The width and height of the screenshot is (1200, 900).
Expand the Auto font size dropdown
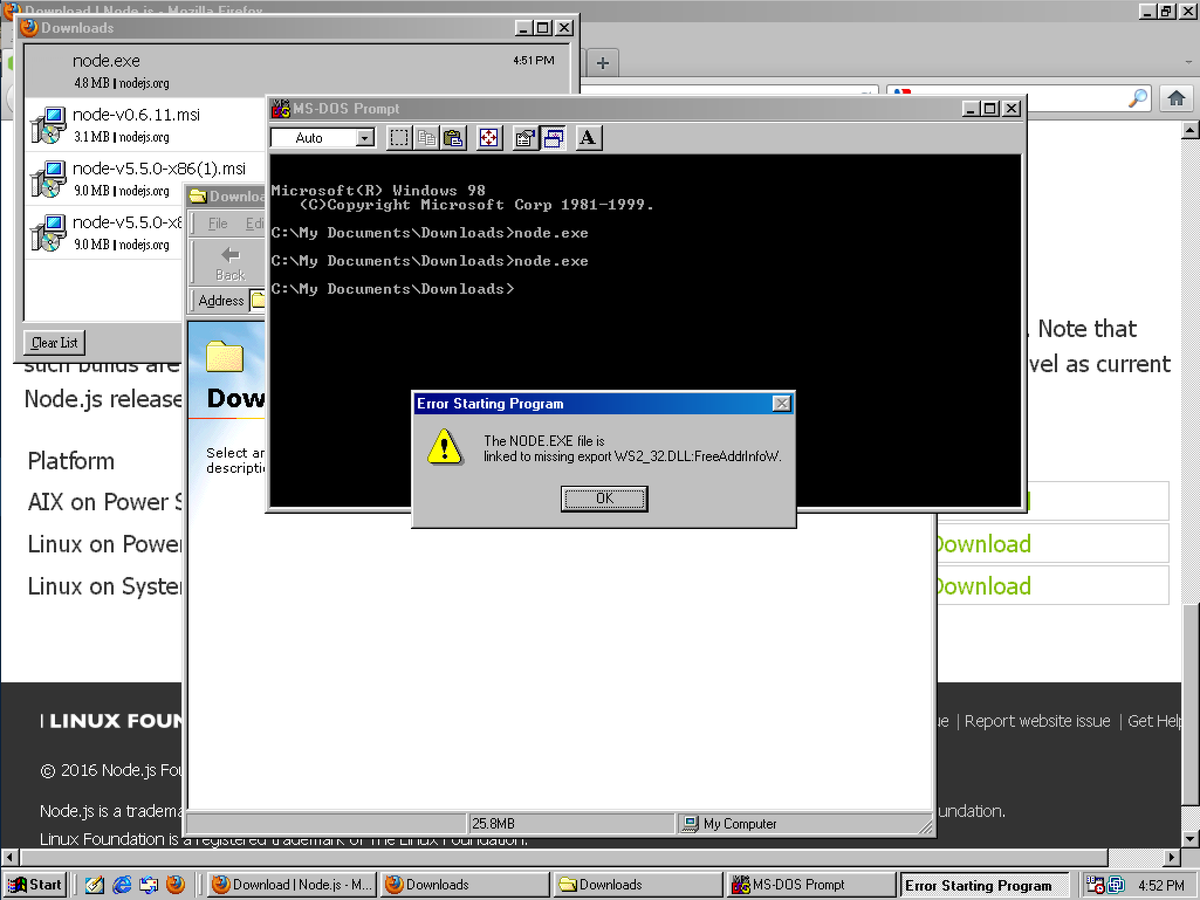[365, 138]
